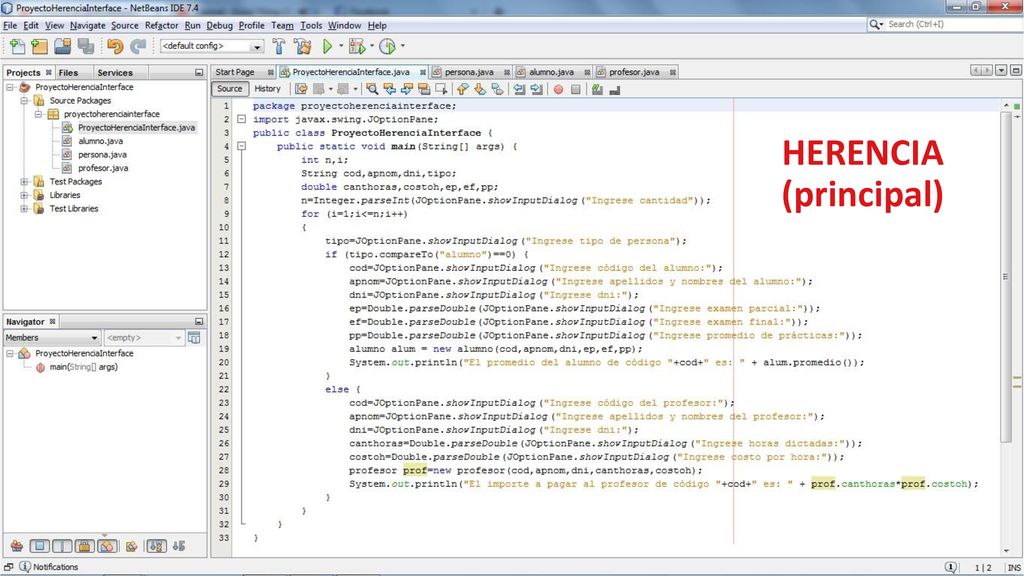Open the Refactor menu

tap(161, 25)
